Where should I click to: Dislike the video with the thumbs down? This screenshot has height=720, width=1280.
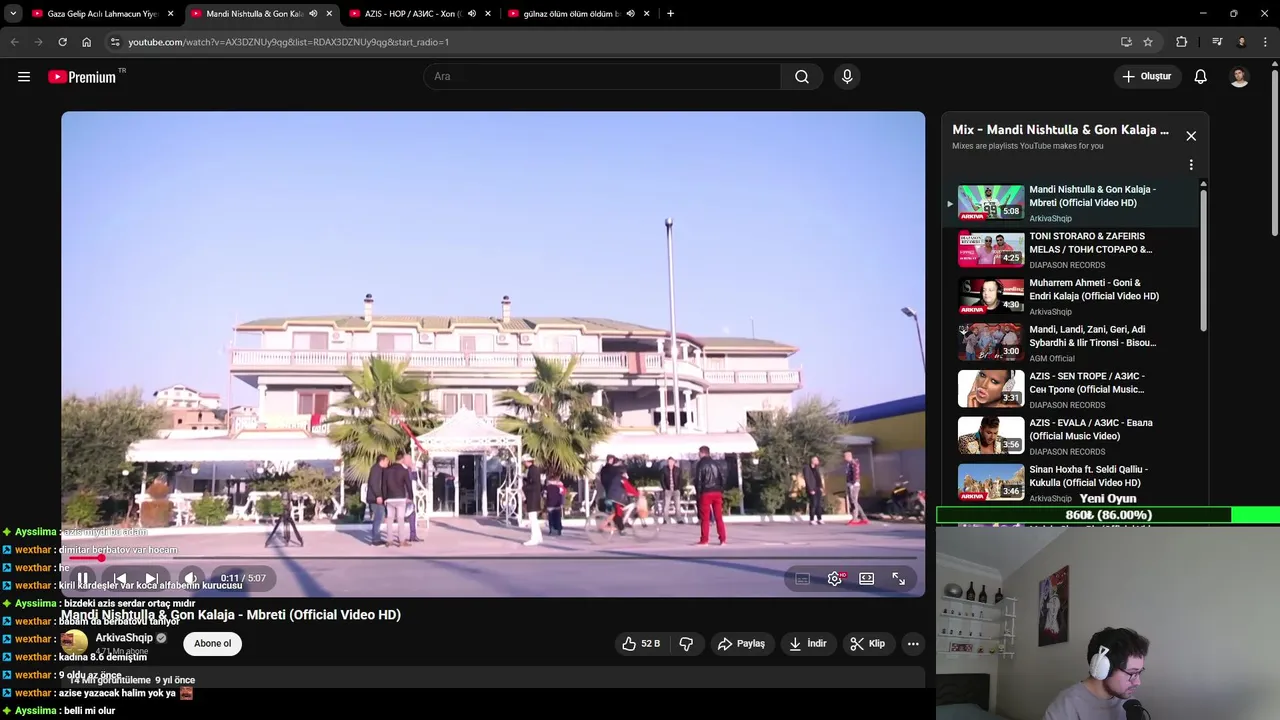tap(686, 644)
